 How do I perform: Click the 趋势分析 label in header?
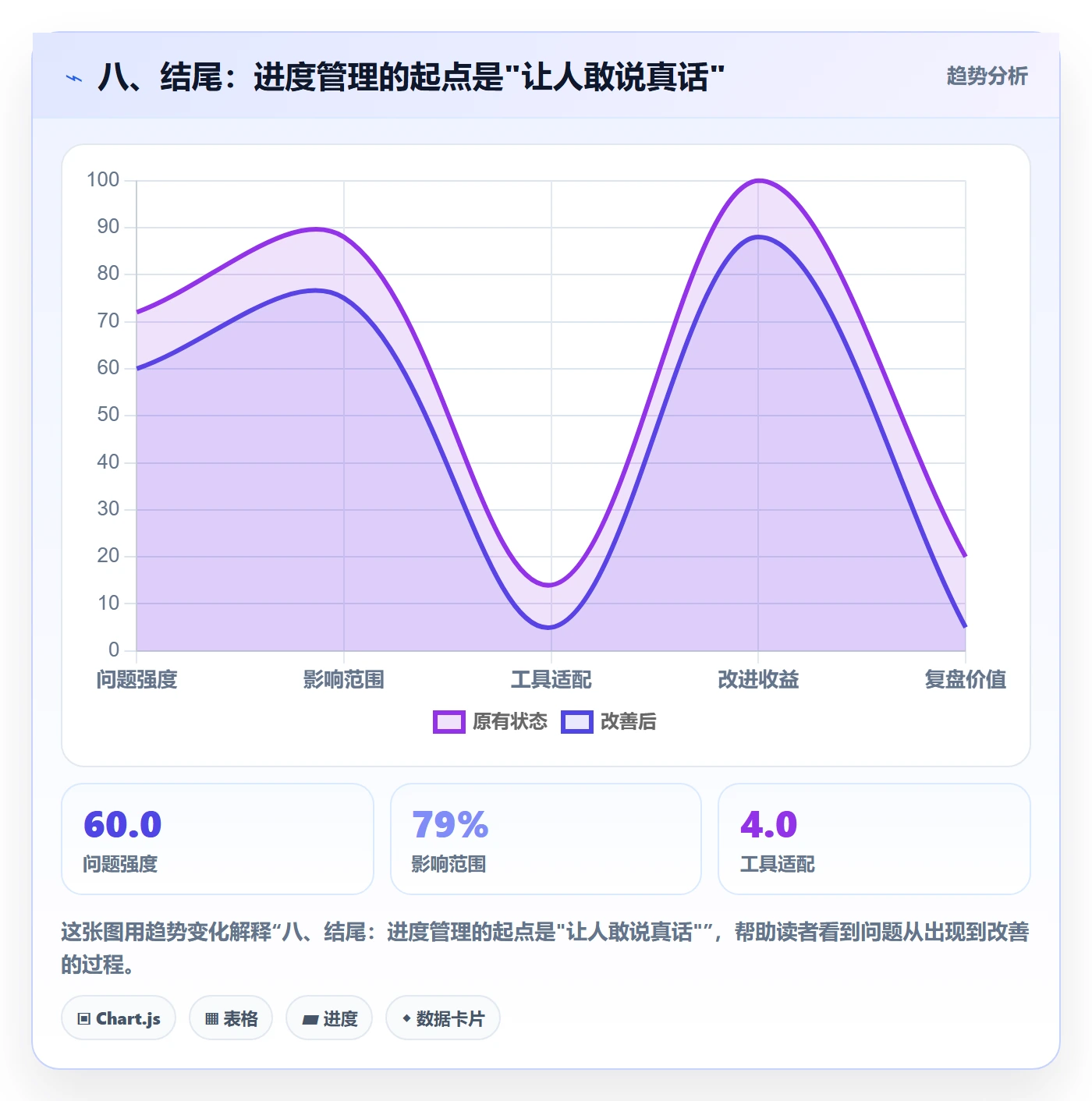[987, 76]
